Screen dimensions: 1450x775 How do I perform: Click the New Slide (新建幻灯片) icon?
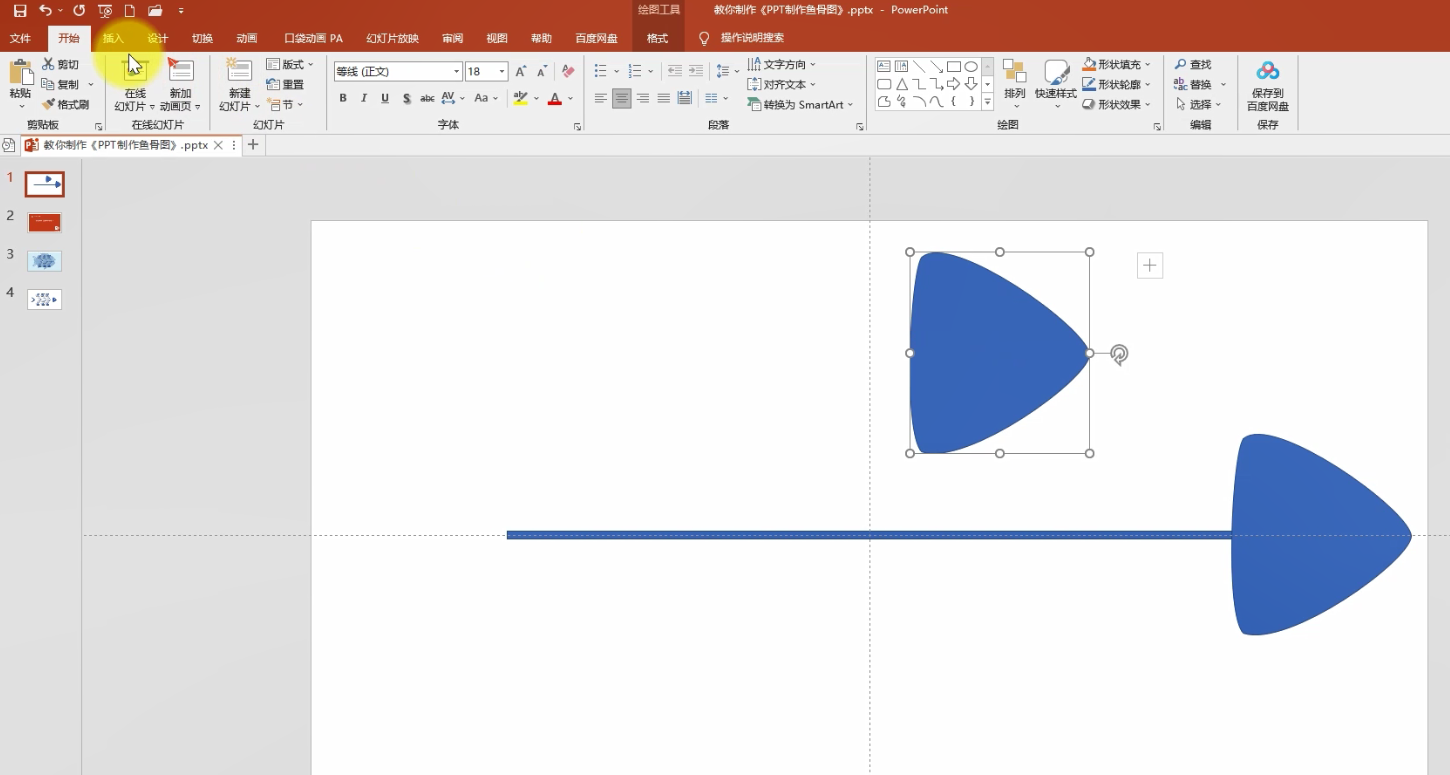[239, 70]
